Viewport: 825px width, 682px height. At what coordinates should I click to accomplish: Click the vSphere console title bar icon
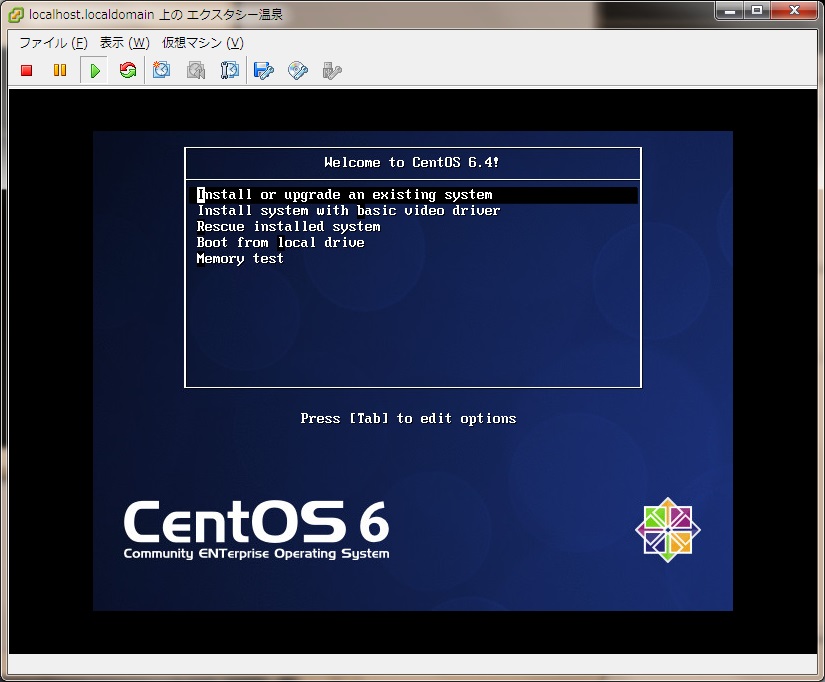click(x=15, y=15)
